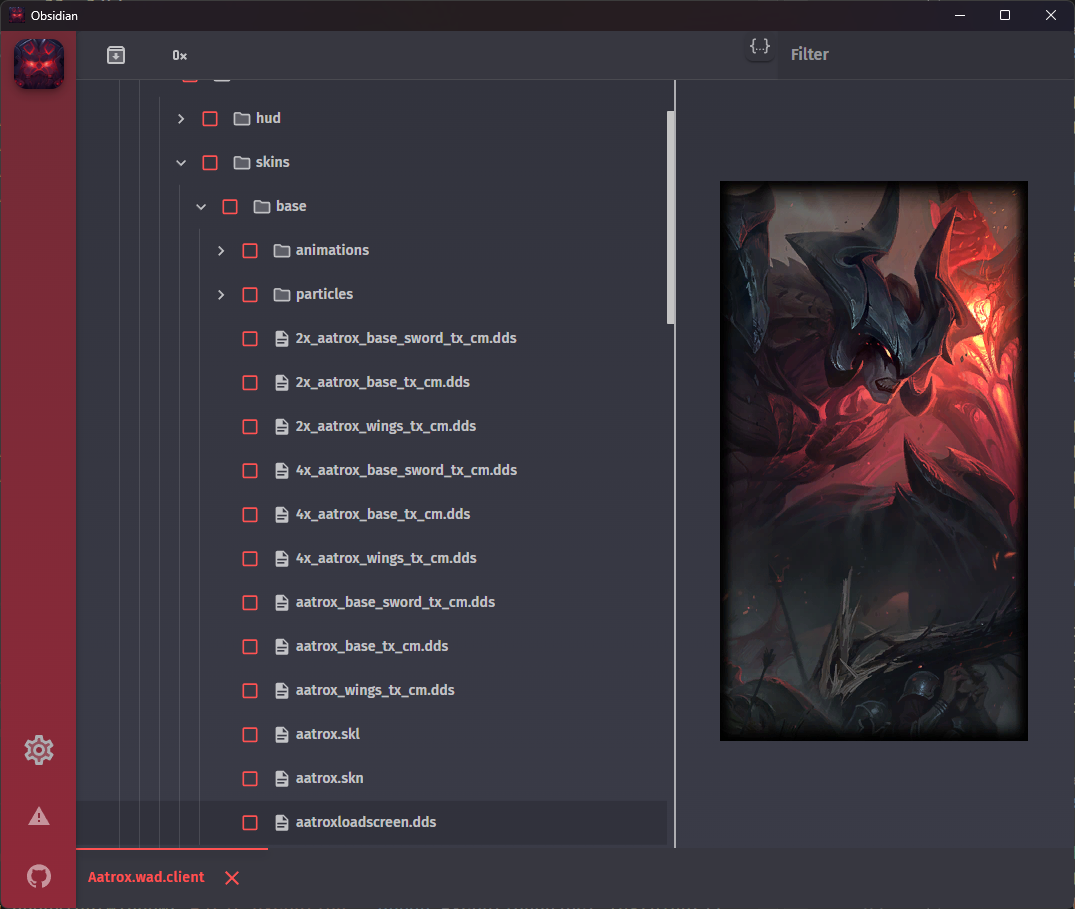Tick checkbox for 2x_aatrox_base_sword_tx_cm.dds

coord(250,339)
